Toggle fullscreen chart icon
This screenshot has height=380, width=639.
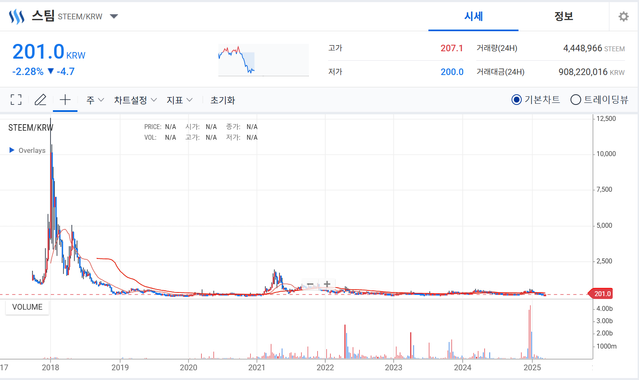pyautogui.click(x=16, y=99)
